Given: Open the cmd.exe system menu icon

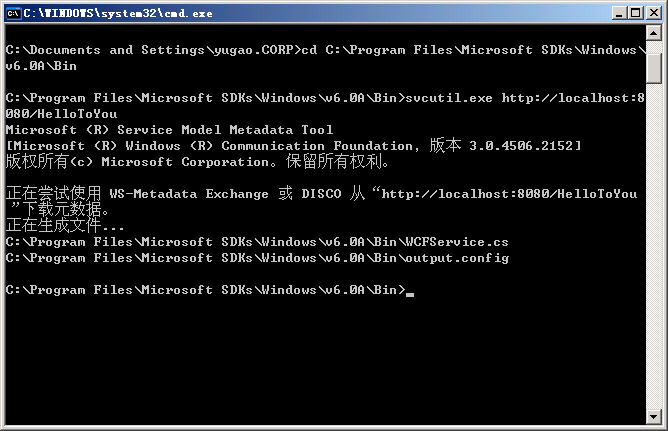Looking at the screenshot, I should pos(13,13).
